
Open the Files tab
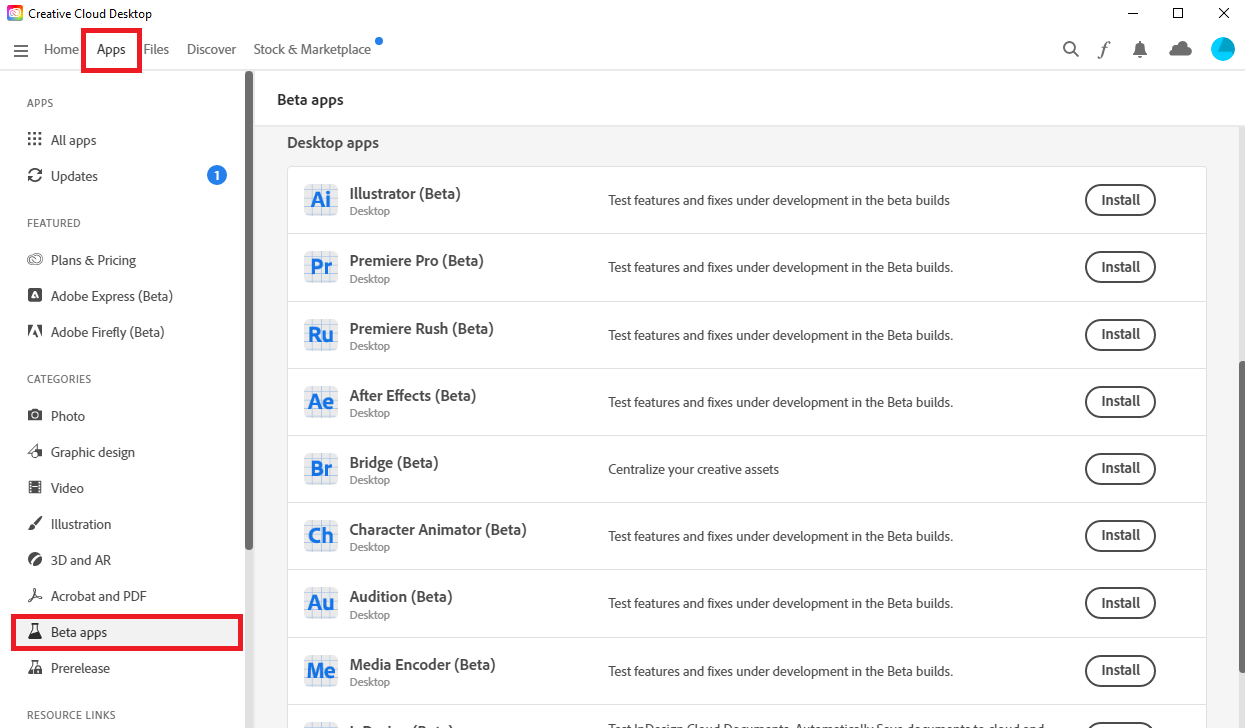click(156, 49)
